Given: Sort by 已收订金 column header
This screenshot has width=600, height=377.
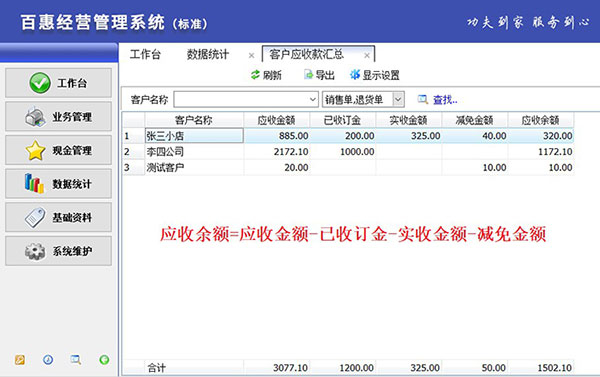Looking at the screenshot, I should click(342, 120).
